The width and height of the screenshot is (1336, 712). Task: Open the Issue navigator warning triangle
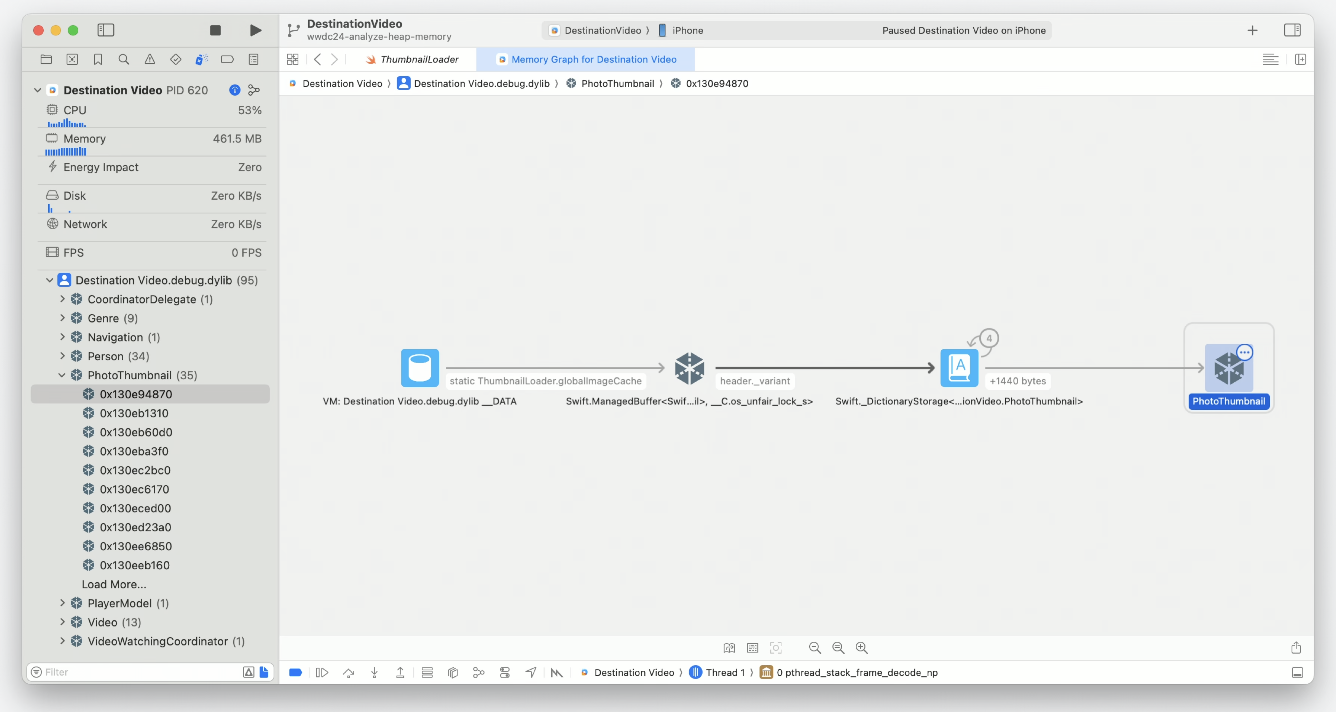coord(150,59)
